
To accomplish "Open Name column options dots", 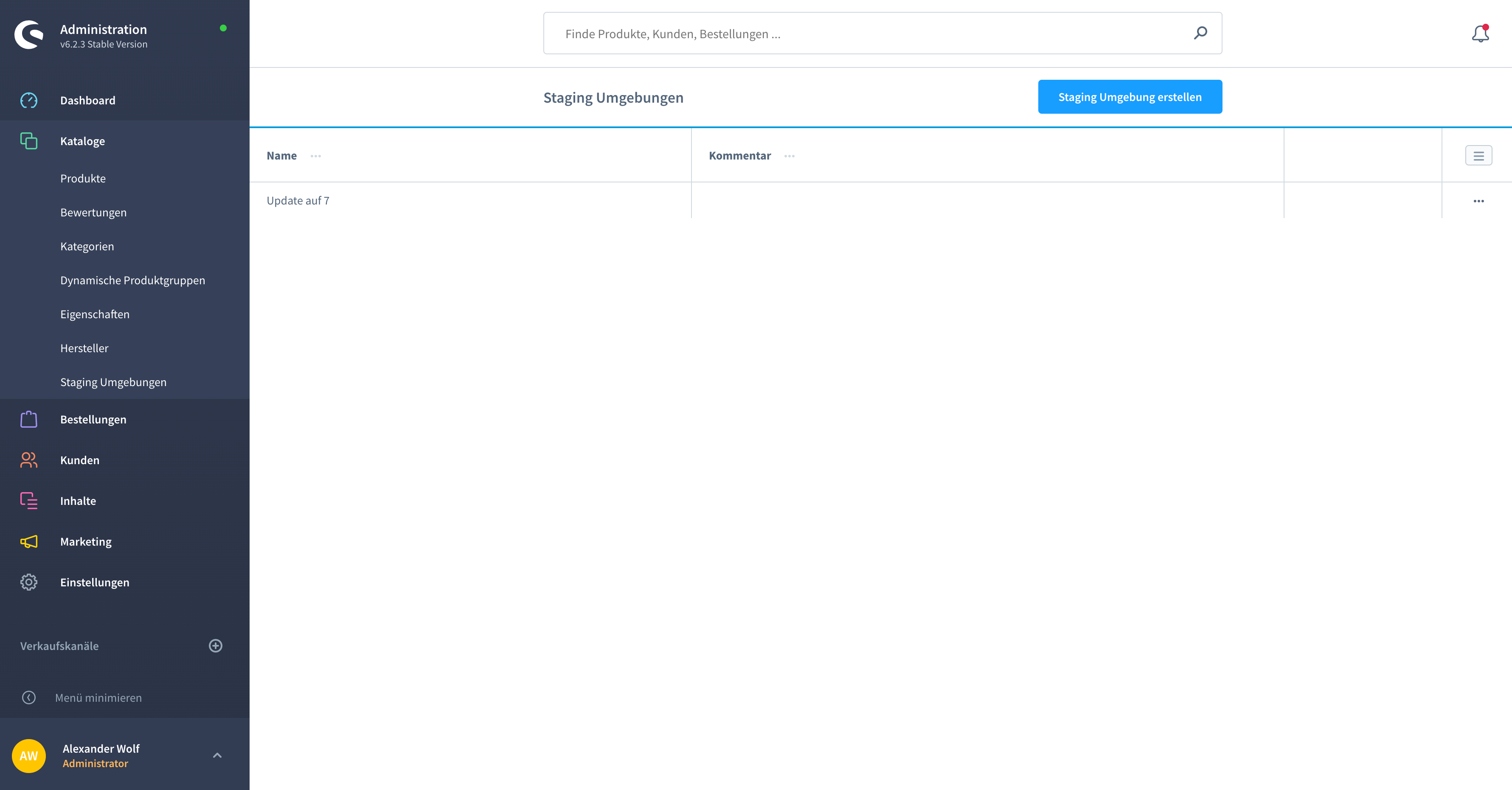I will click(316, 156).
